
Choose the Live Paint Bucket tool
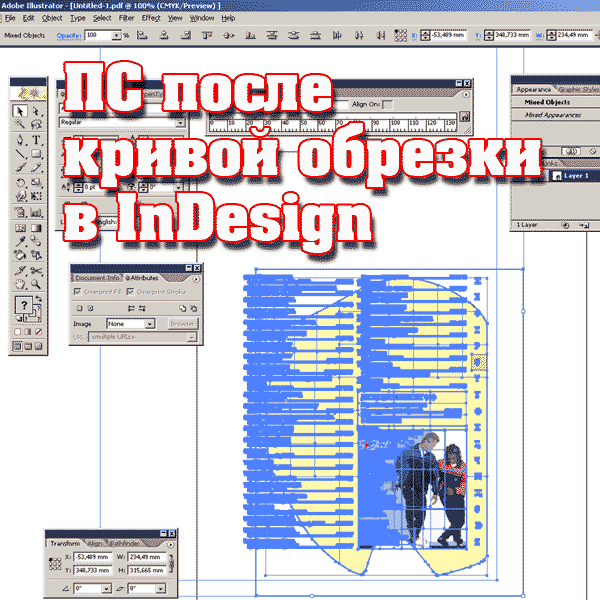20,254
